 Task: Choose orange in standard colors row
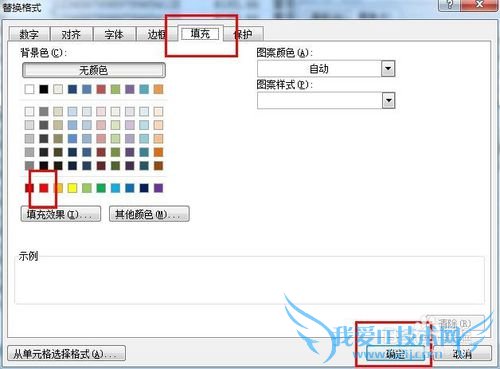point(58,188)
